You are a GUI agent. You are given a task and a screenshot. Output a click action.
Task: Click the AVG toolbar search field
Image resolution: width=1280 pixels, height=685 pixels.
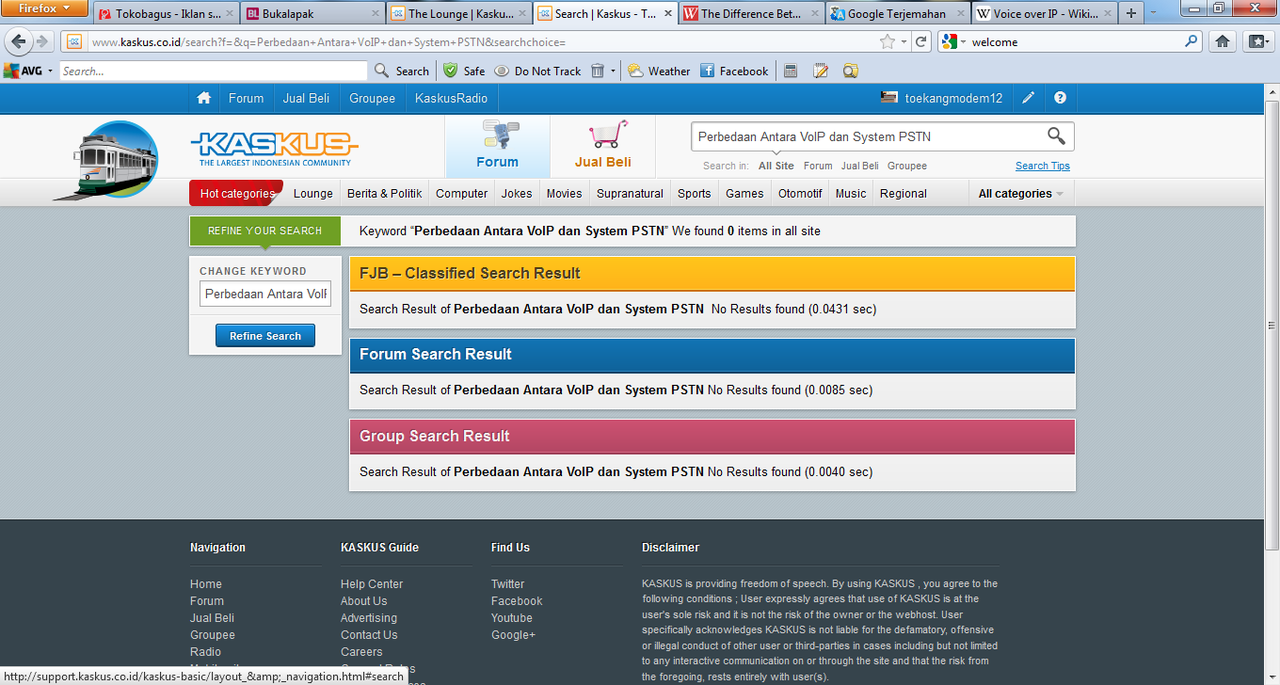(213, 71)
